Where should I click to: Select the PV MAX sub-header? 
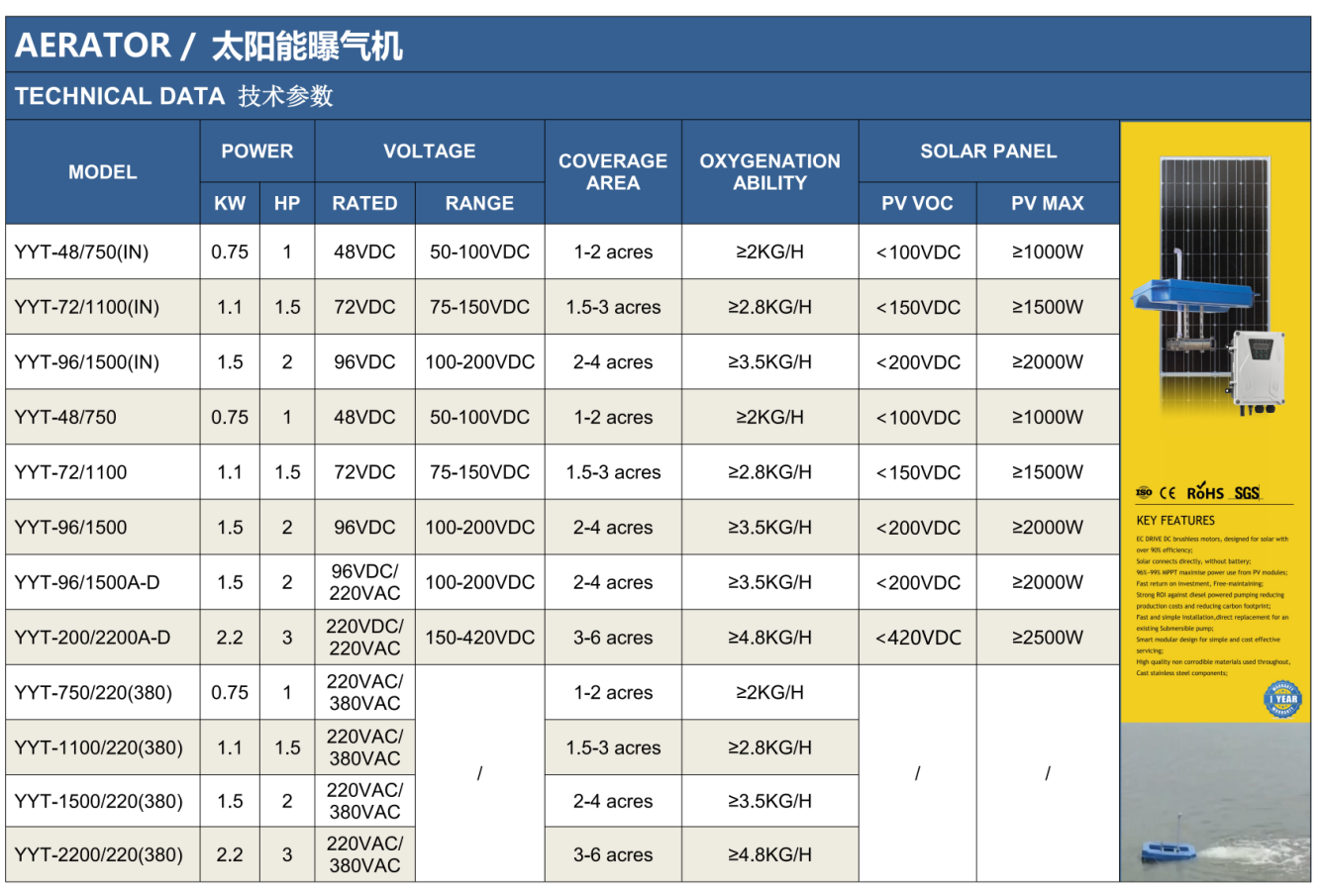click(1047, 203)
